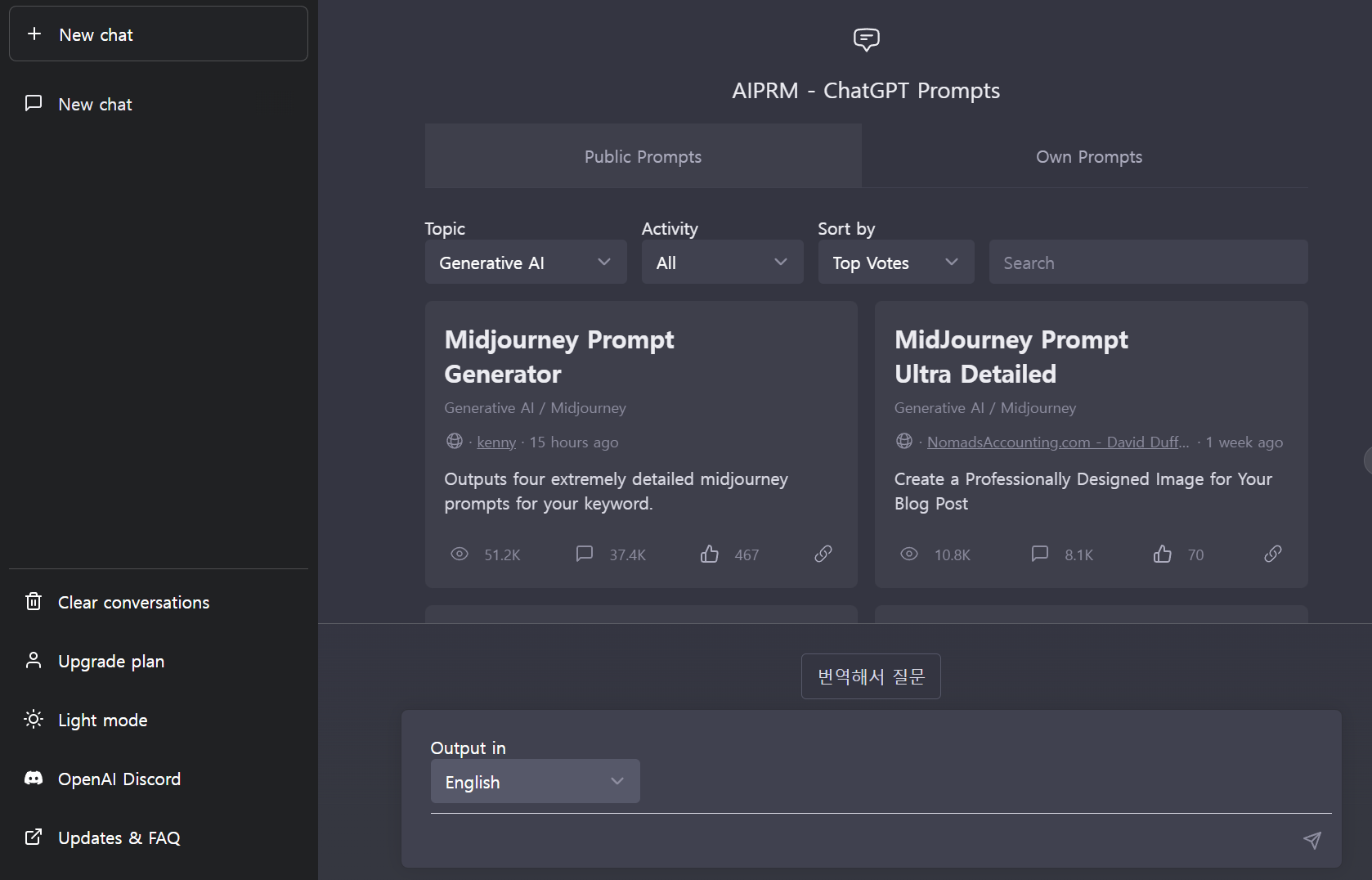Screen dimensions: 1372x880
Task: Click the top New chat button
Action: (159, 34)
